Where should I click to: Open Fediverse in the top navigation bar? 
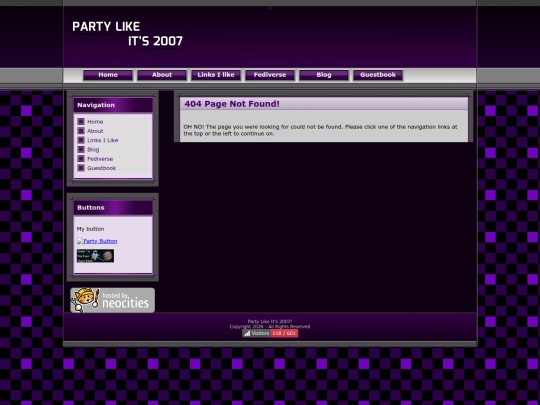tap(270, 75)
